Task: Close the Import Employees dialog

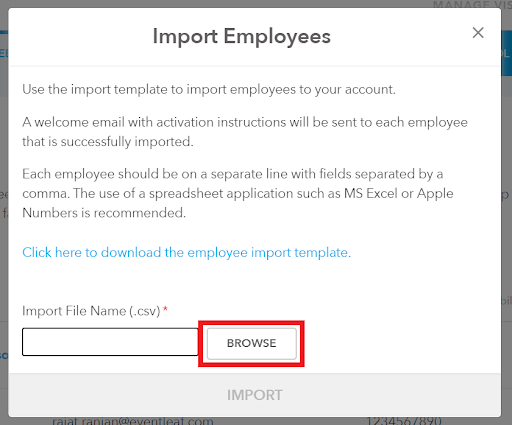Action: (478, 33)
